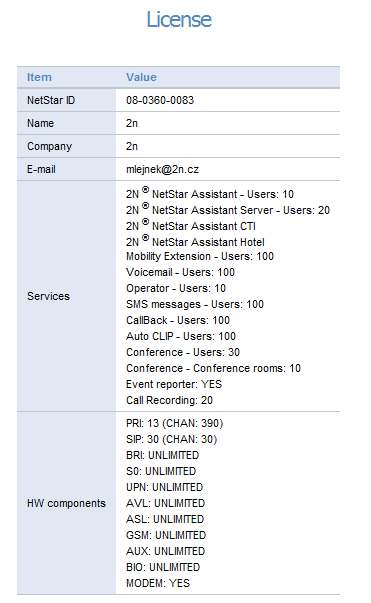Select the NetStar Assistant Server users line
This screenshot has height=603, width=371.
click(228, 210)
